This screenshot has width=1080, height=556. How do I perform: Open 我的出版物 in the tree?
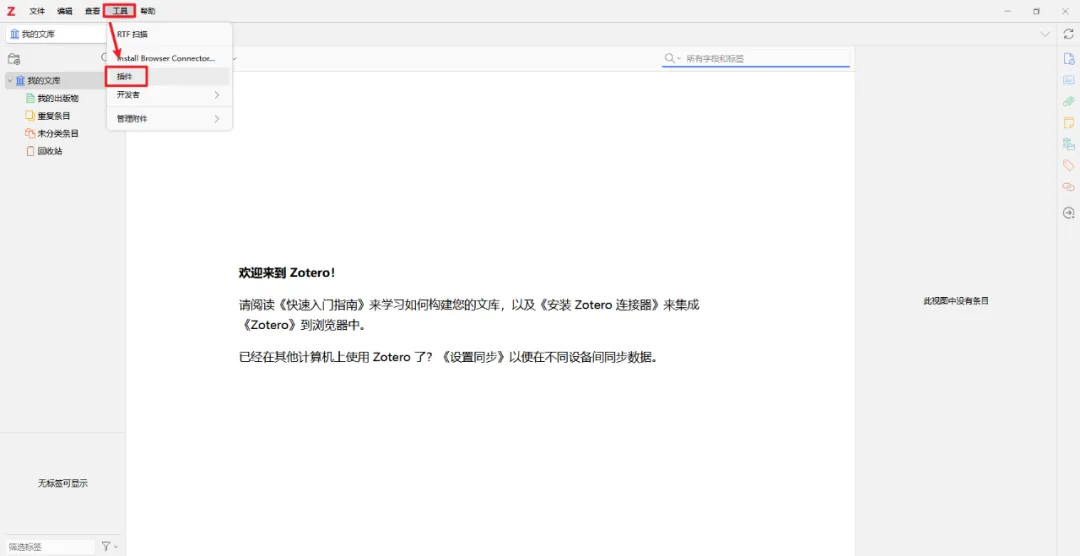[58, 99]
